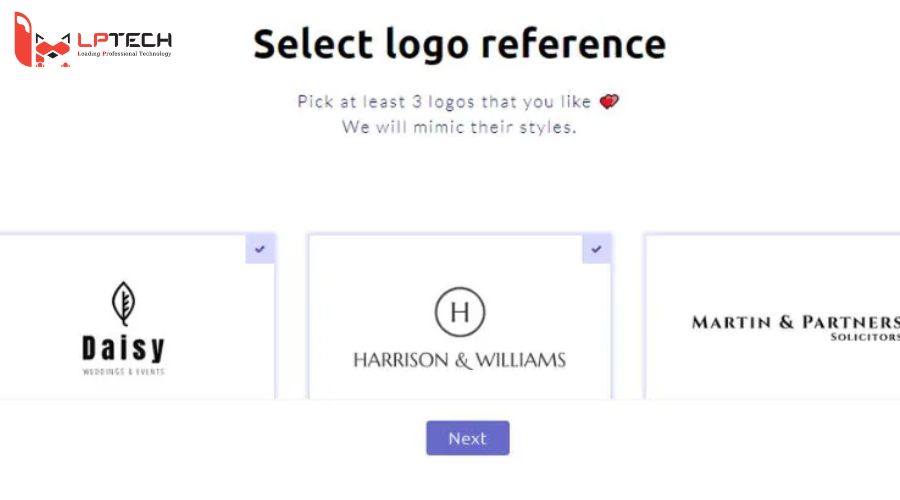Click the 'Harrison & Williams' name text

click(459, 360)
